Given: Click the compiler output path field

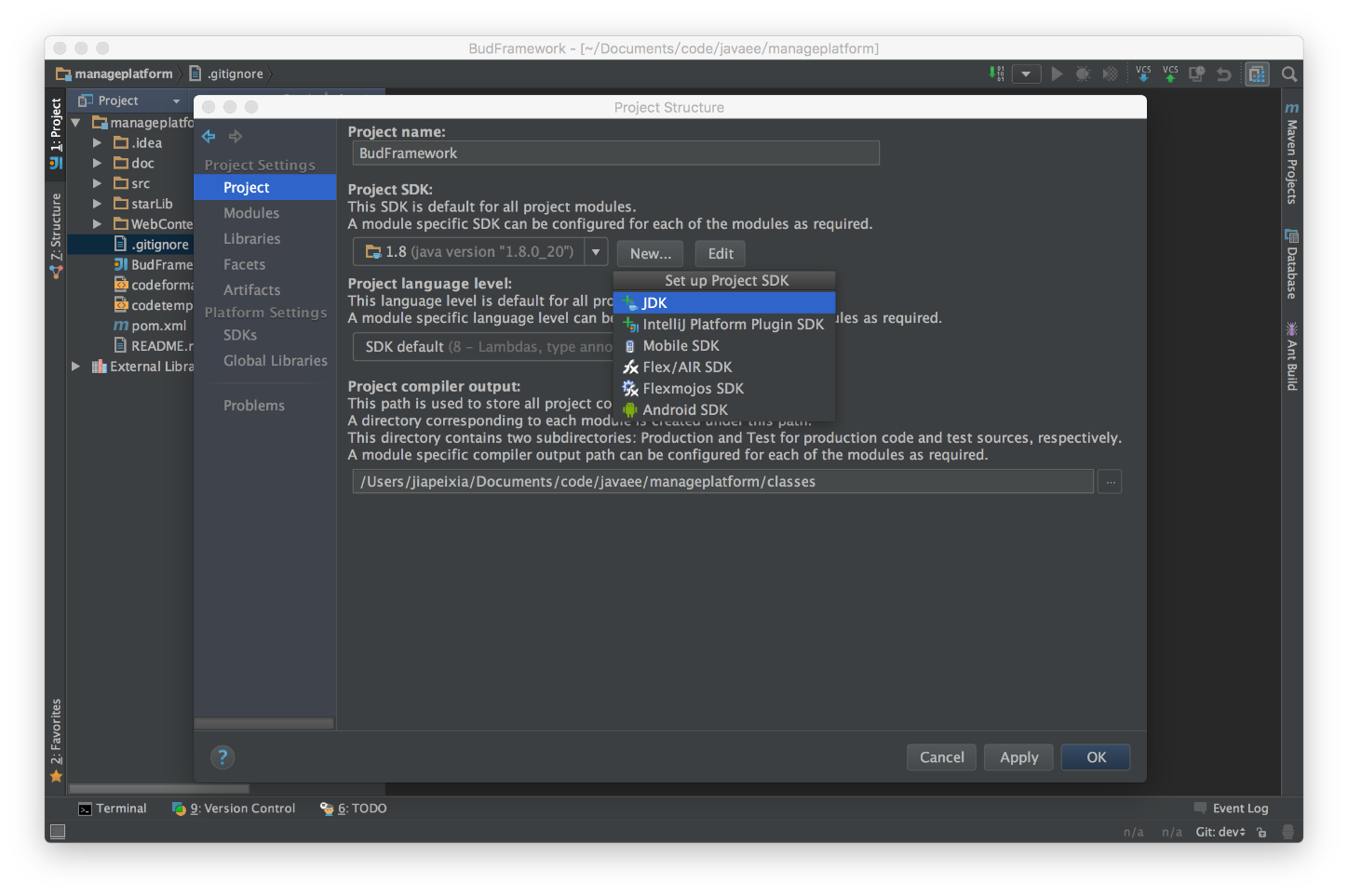Looking at the screenshot, I should tap(723, 482).
